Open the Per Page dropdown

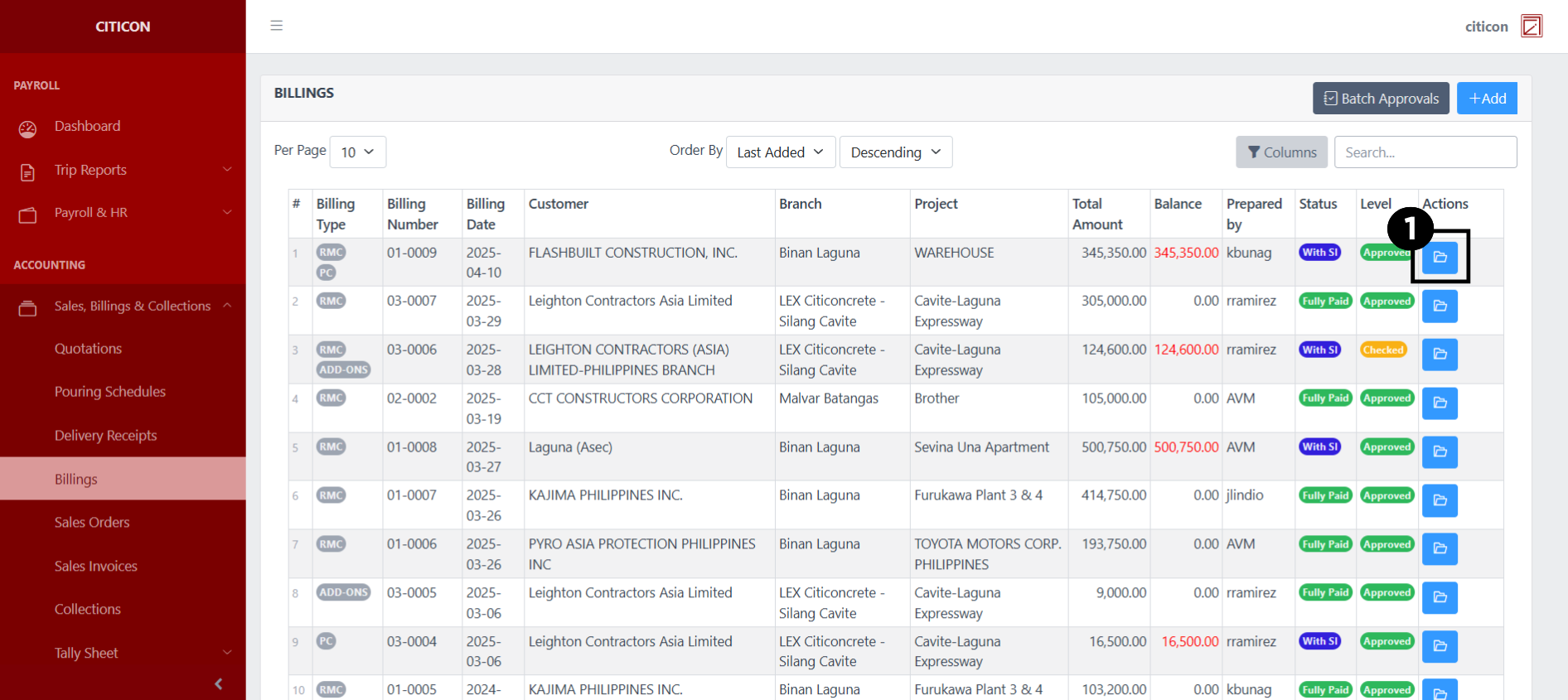(x=357, y=152)
